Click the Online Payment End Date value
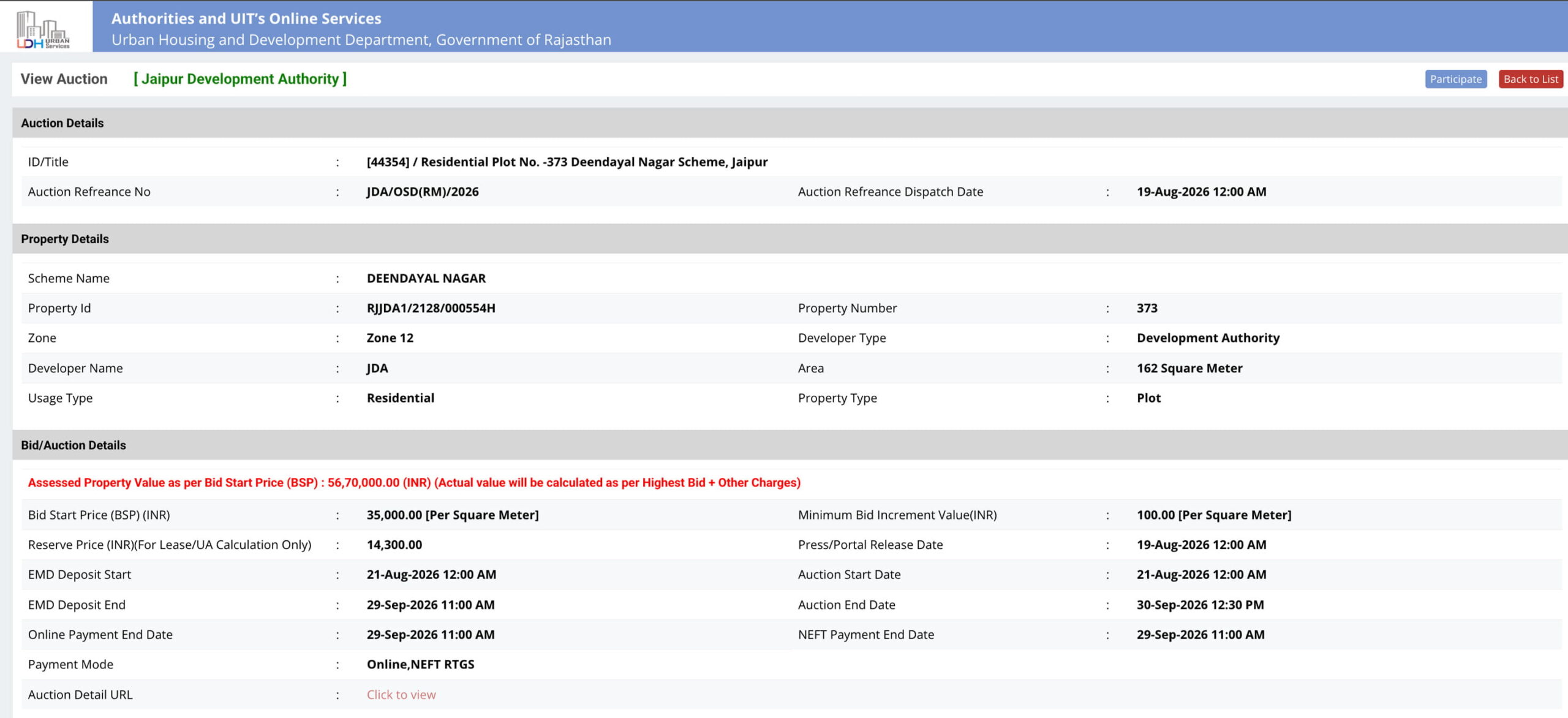1568x718 pixels. coord(431,635)
